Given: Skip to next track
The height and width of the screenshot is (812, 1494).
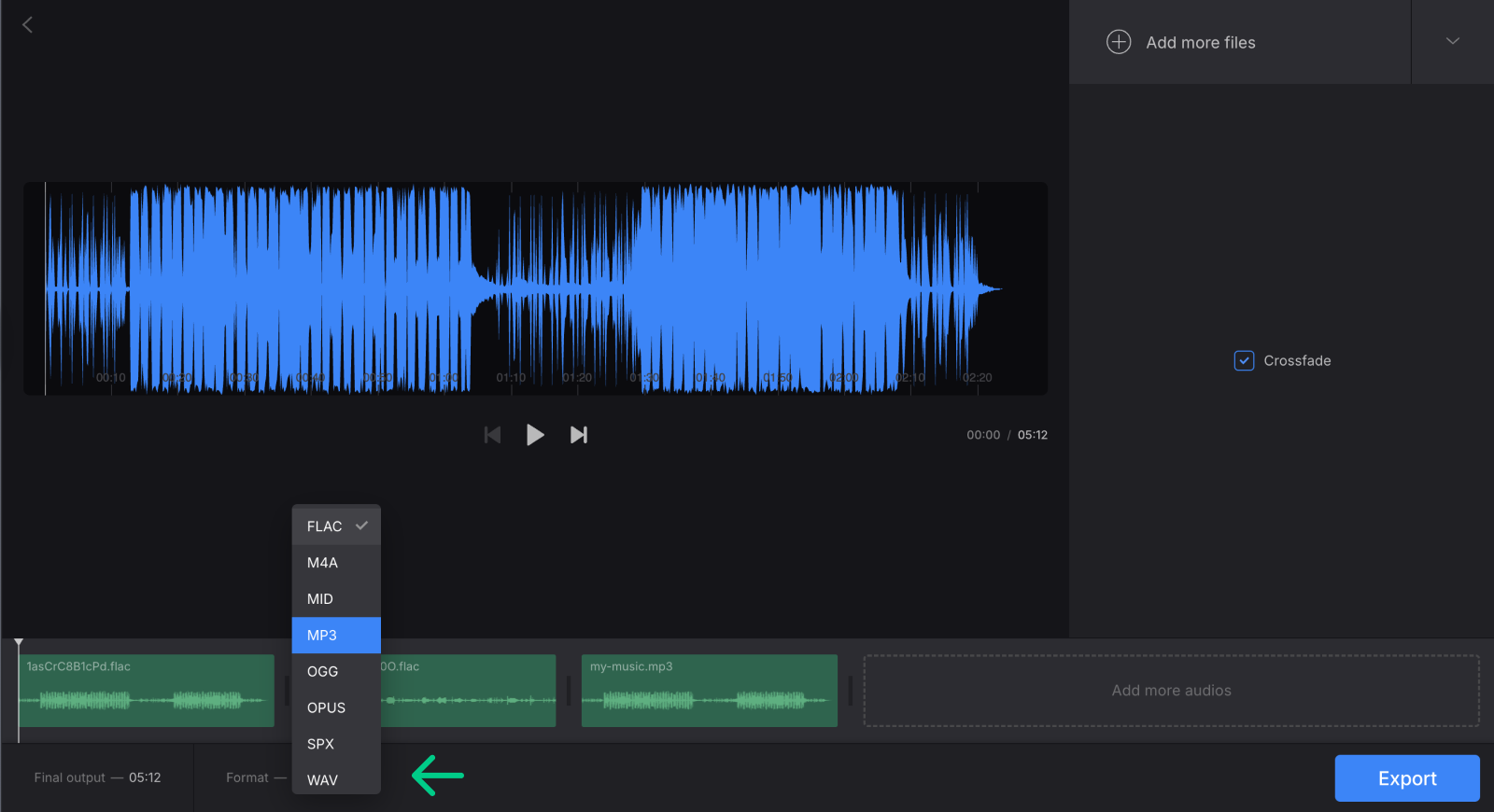Looking at the screenshot, I should point(579,435).
